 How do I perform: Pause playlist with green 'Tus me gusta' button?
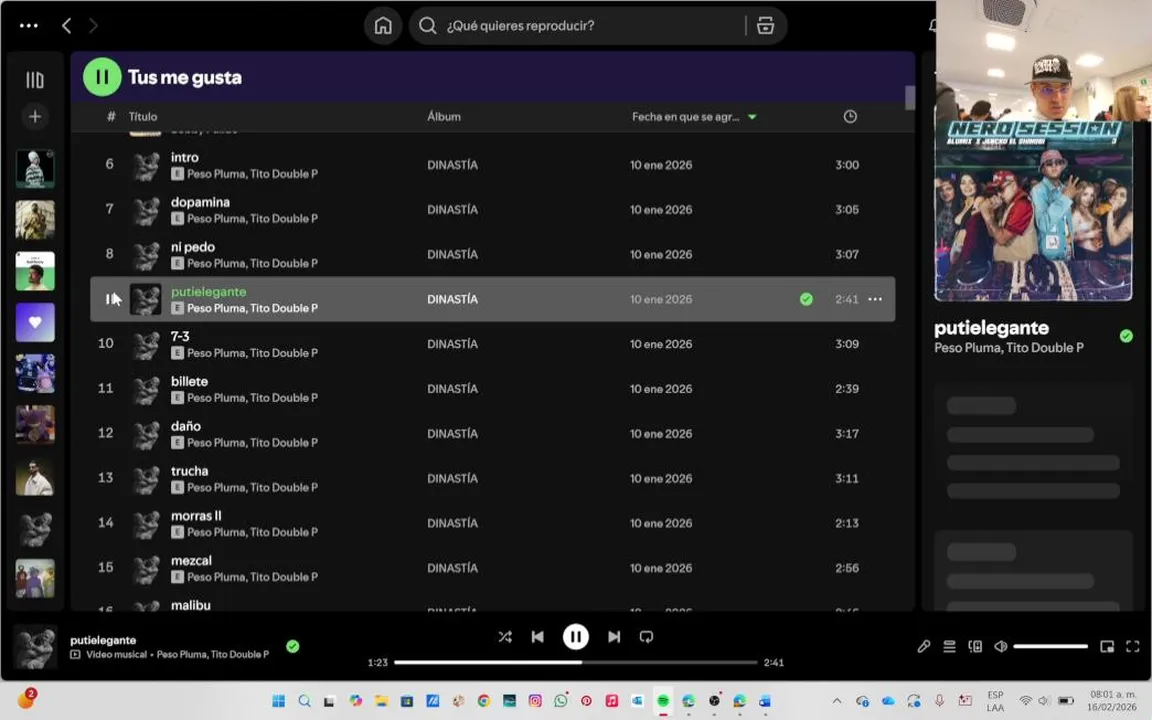[102, 77]
